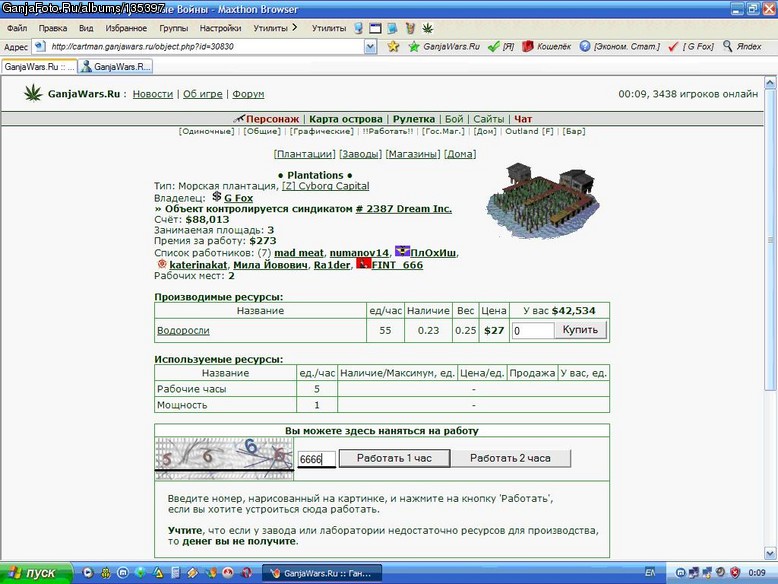Open the [Z] Cyborg Capital link
This screenshot has height=584, width=778.
point(325,186)
